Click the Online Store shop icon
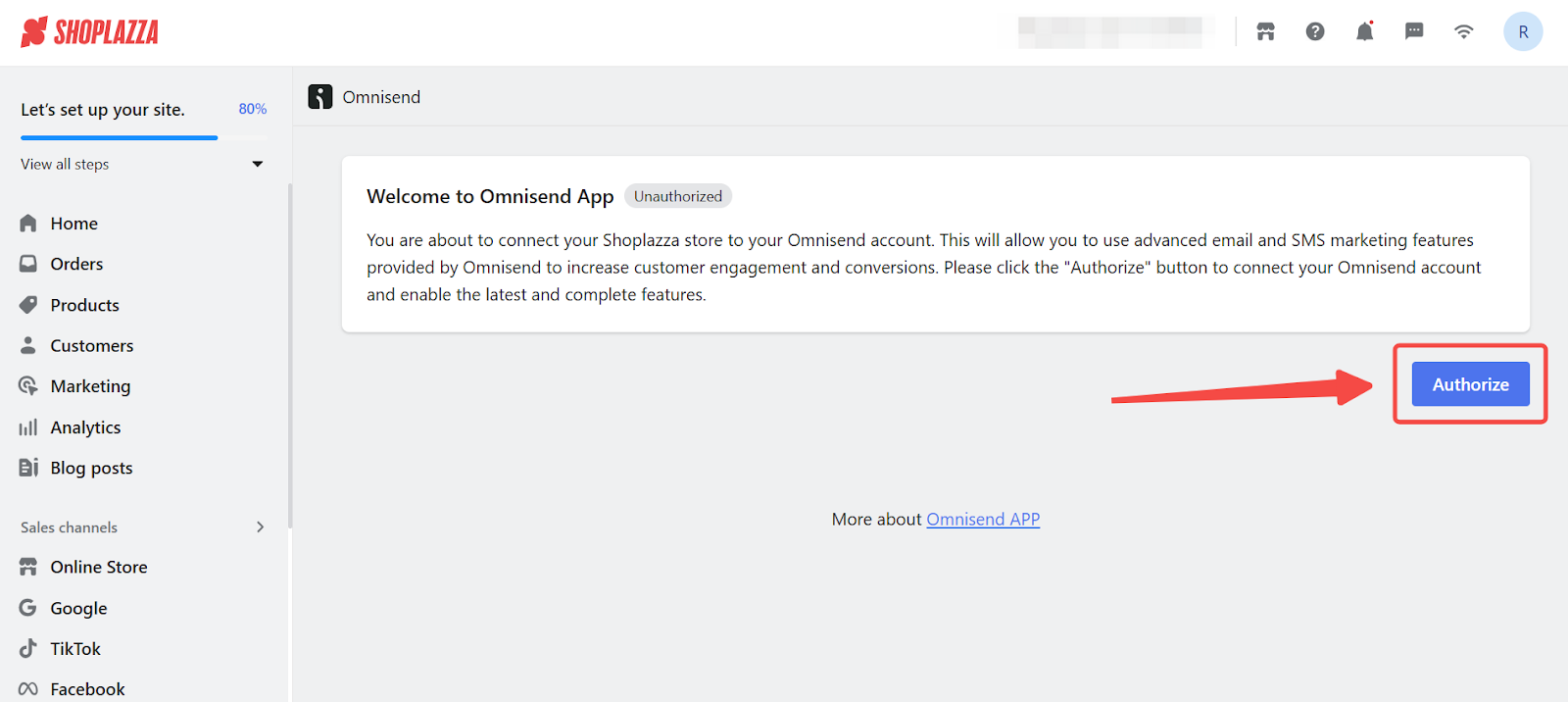The width and height of the screenshot is (1568, 702). tap(28, 567)
